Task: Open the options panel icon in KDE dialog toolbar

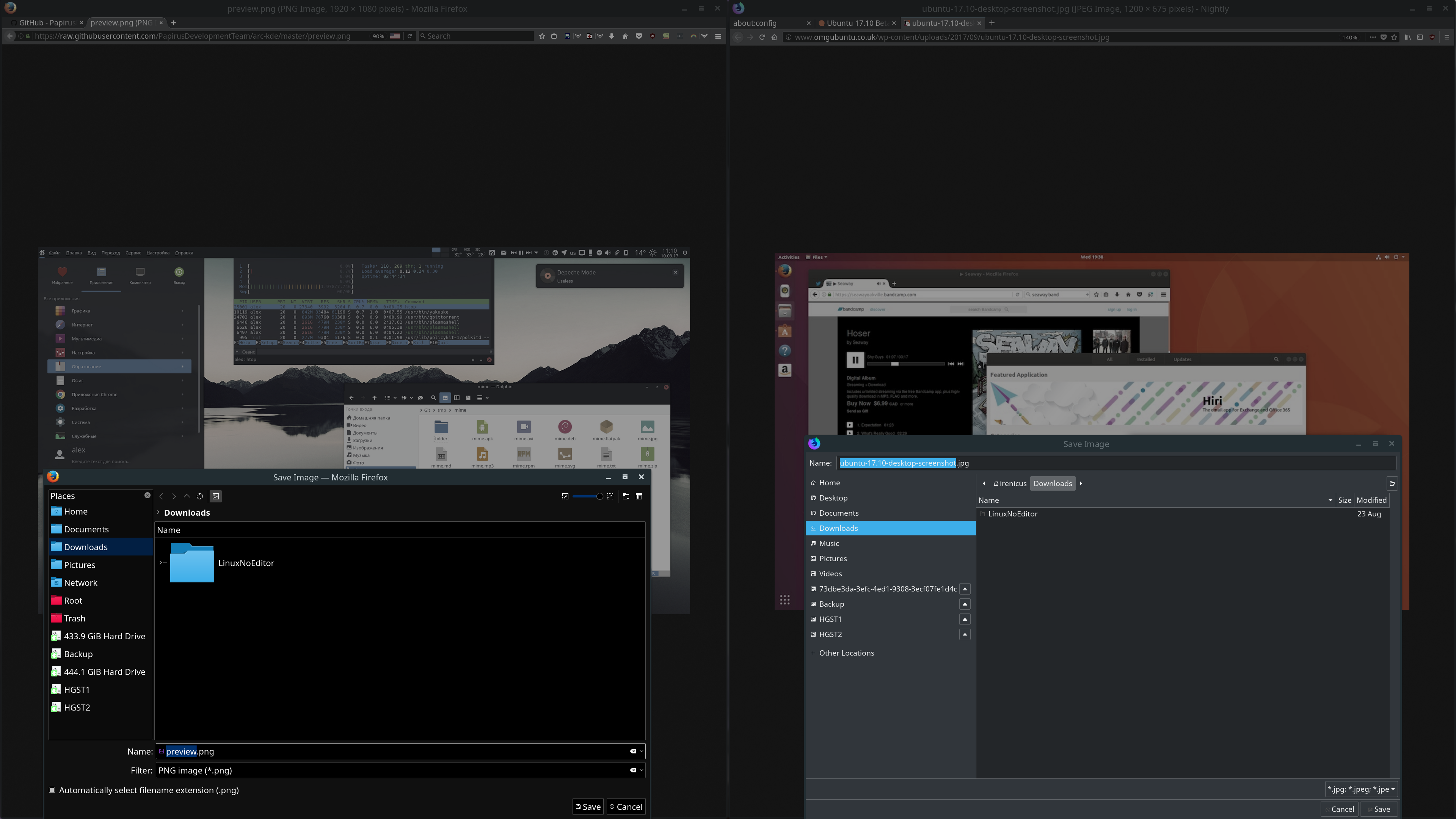Action: click(x=639, y=496)
